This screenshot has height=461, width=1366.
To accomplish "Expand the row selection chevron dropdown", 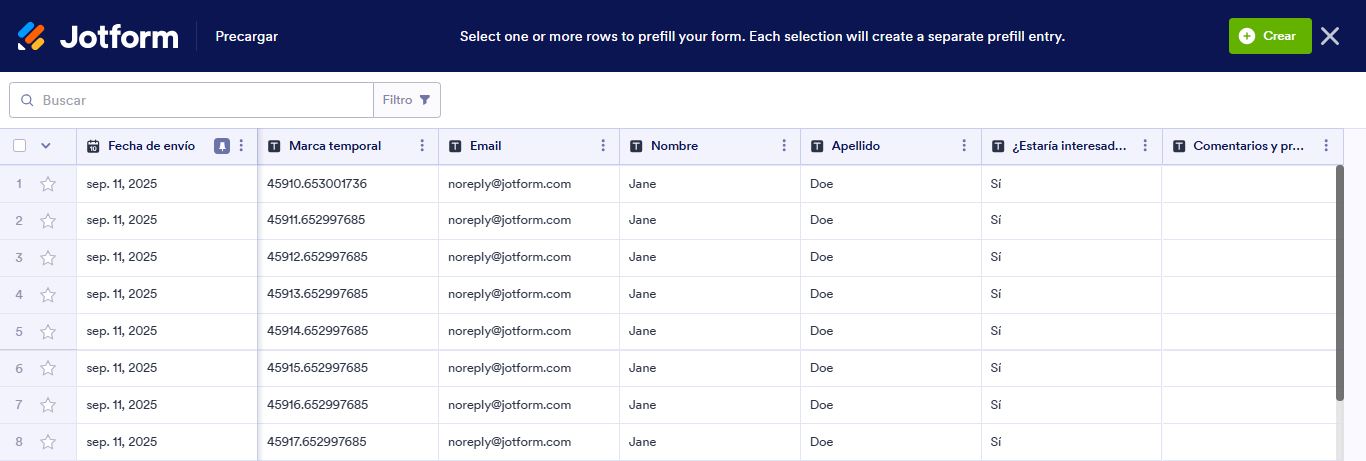I will pos(45,146).
